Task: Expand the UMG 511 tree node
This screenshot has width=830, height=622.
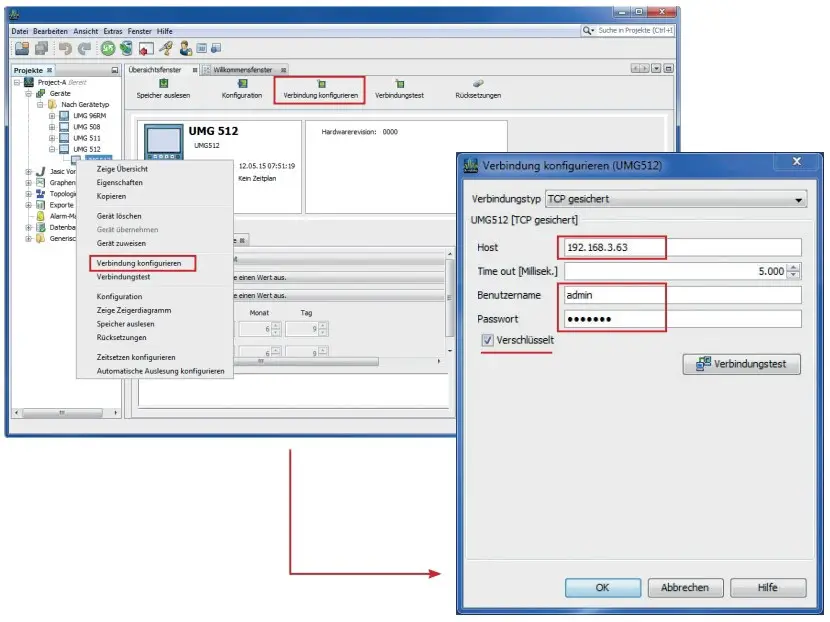Action: (x=52, y=138)
